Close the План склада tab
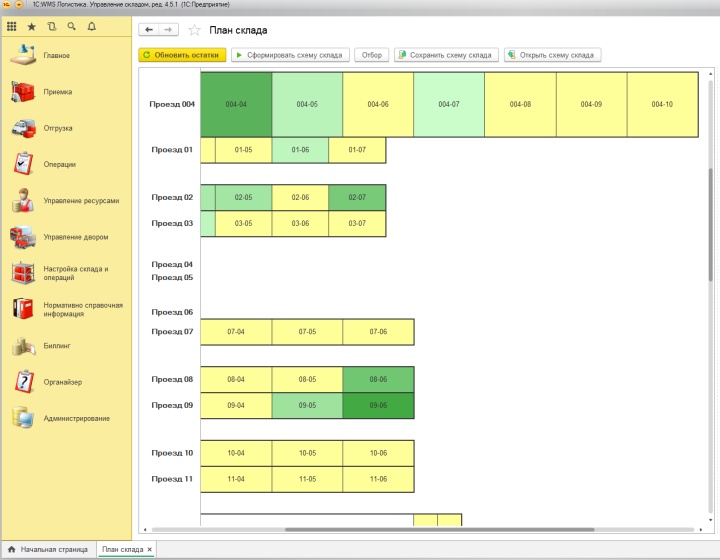This screenshot has width=720, height=560. (x=150, y=550)
